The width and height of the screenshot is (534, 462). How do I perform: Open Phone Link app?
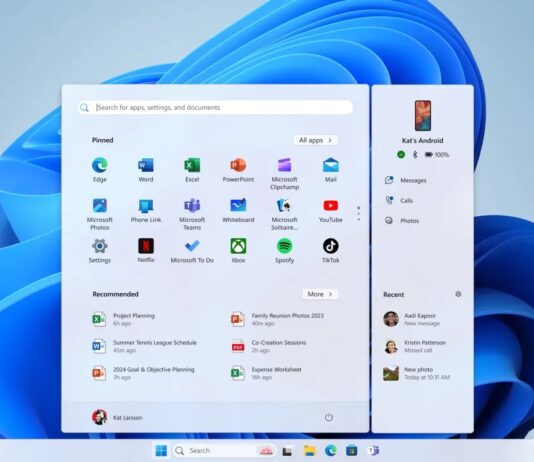(146, 210)
